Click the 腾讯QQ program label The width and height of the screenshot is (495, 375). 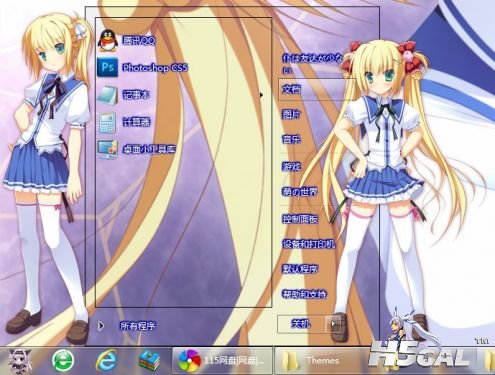139,41
